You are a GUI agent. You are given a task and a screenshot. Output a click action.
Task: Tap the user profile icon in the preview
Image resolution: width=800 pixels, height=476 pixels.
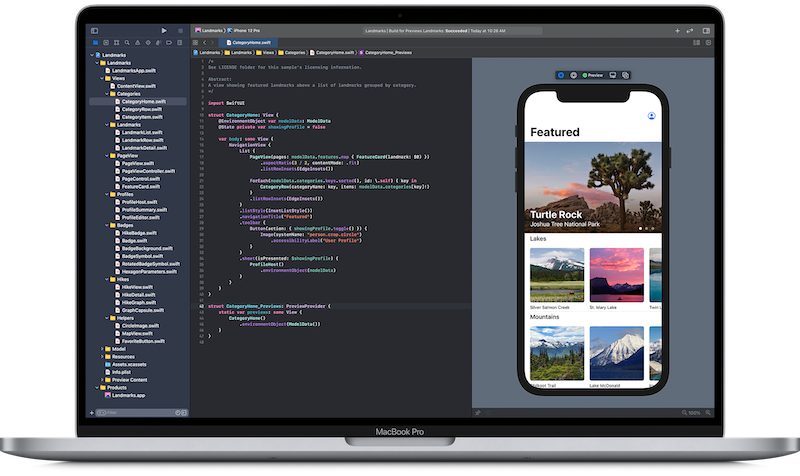[652, 116]
